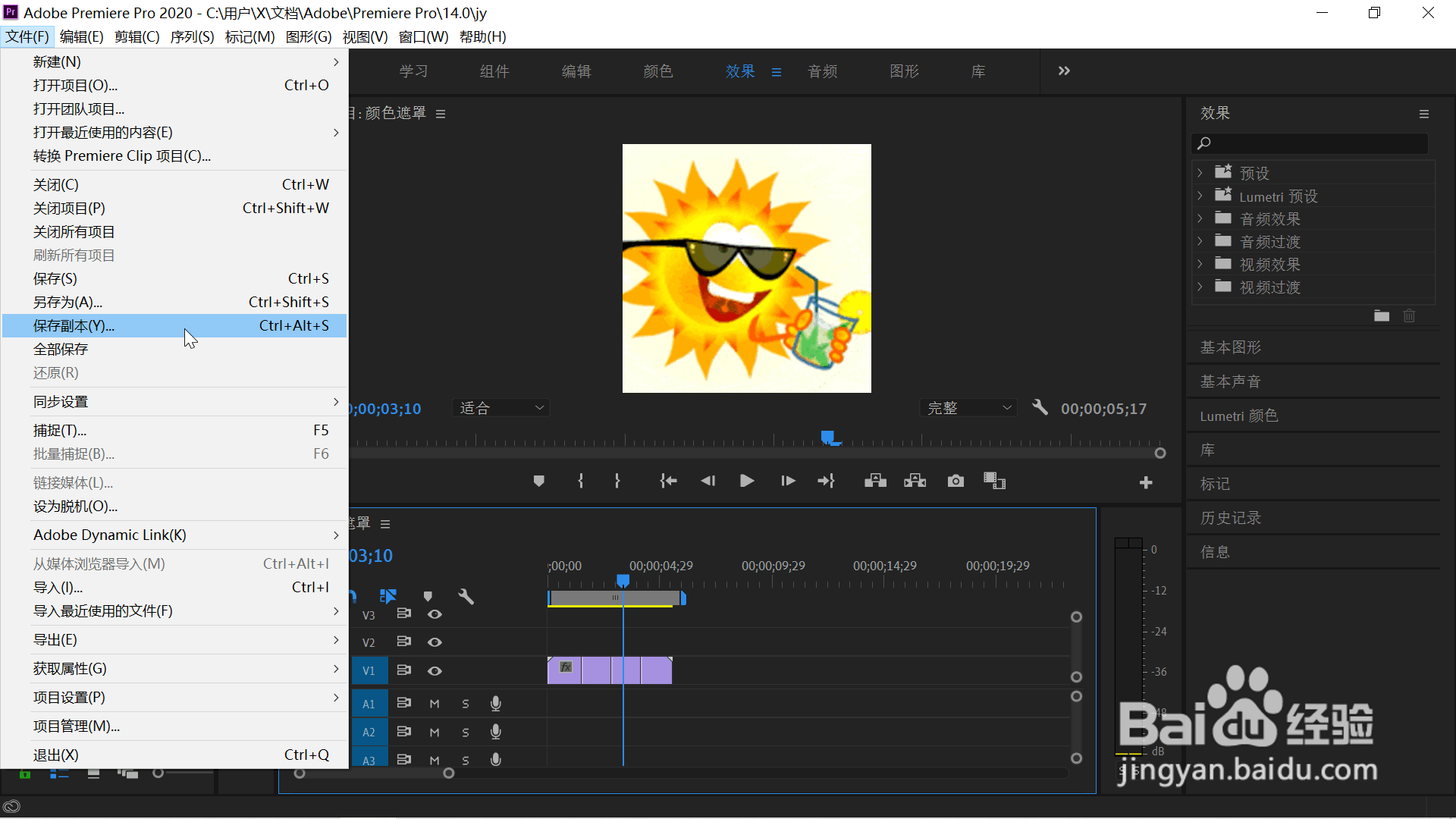1456x819 pixels.
Task: Click the Creative Cloud status icon
Action: [x=11, y=806]
